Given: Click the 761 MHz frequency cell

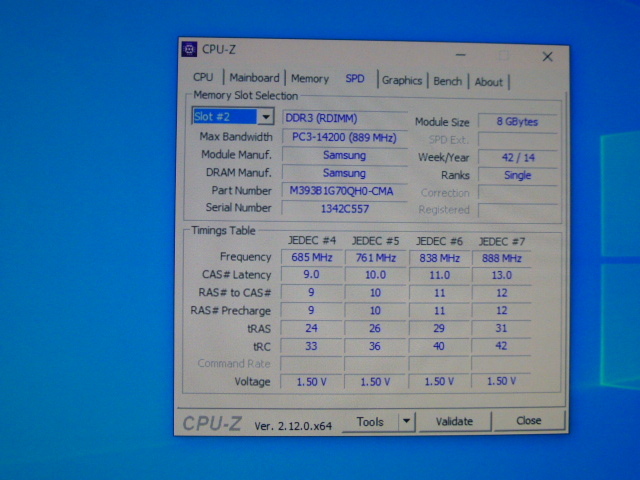Looking at the screenshot, I should click(x=376, y=258).
